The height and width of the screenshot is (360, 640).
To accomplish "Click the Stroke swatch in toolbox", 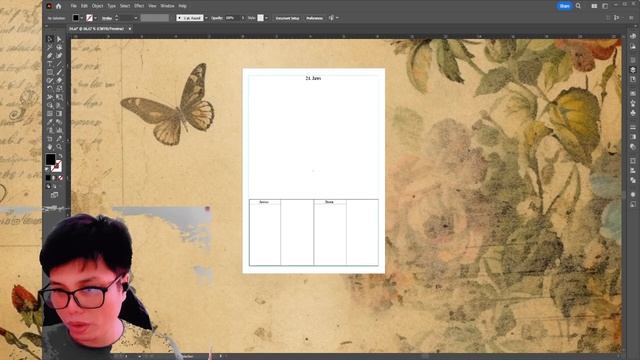I will coord(57,166).
